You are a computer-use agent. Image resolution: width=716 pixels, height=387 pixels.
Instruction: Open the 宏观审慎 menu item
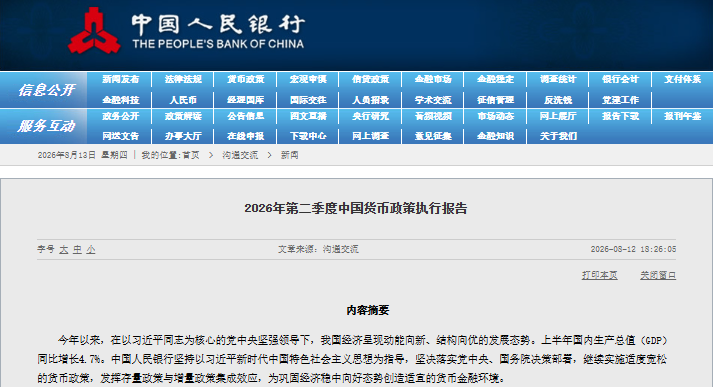tap(308, 79)
